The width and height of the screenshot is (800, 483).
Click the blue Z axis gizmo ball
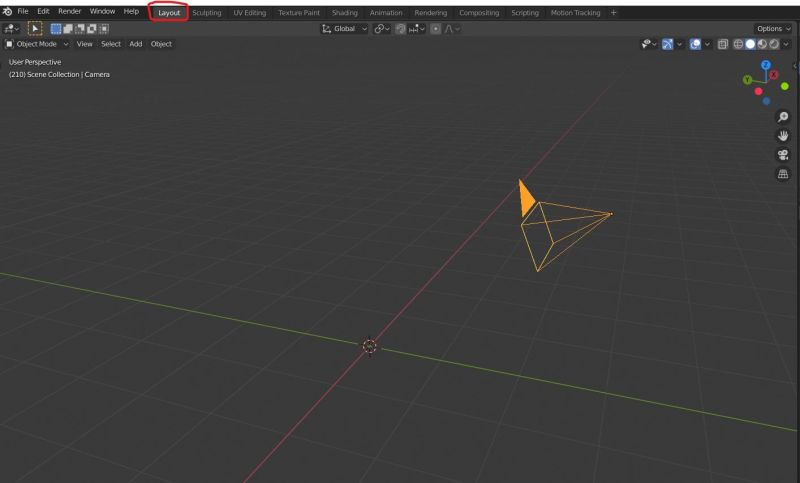(765, 65)
